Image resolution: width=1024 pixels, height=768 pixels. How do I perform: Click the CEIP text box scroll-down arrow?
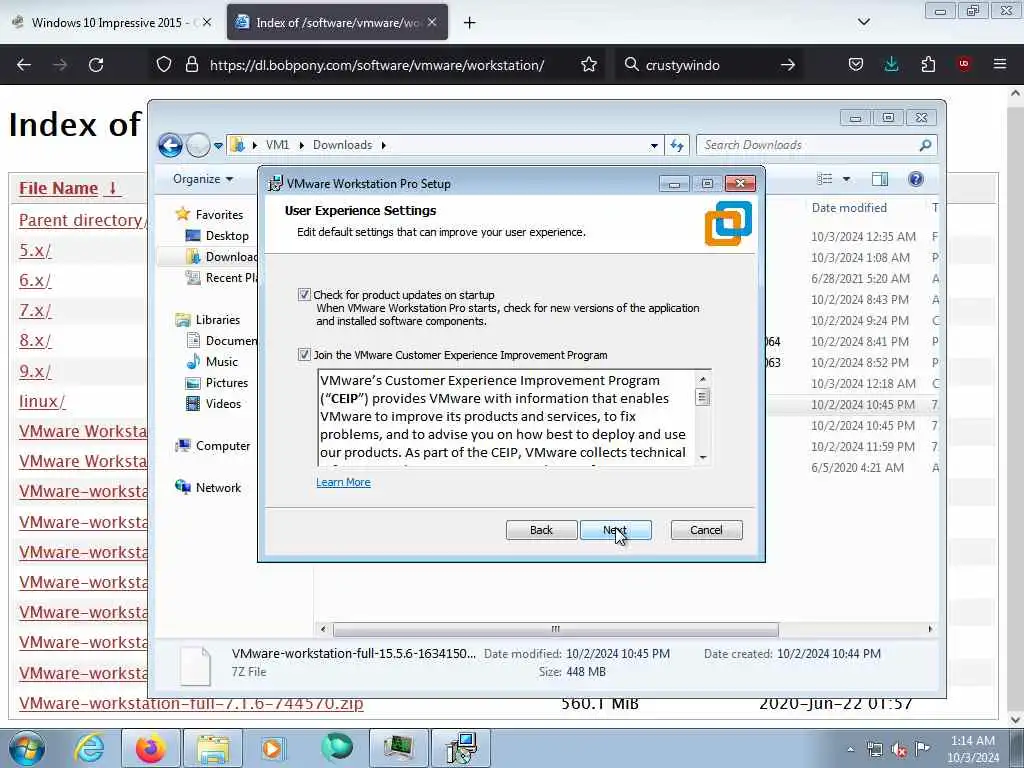tap(703, 458)
